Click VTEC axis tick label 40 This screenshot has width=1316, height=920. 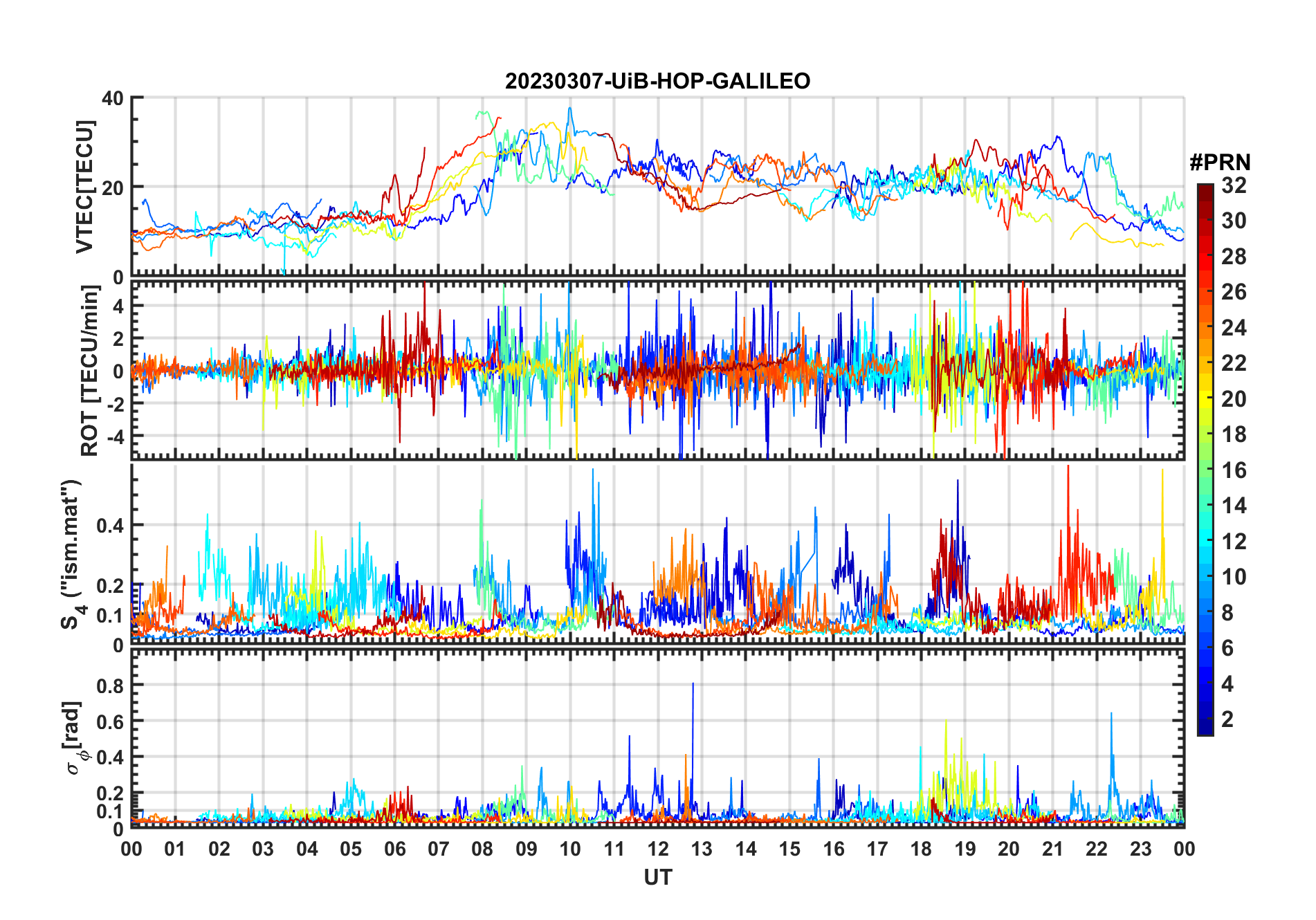(113, 98)
